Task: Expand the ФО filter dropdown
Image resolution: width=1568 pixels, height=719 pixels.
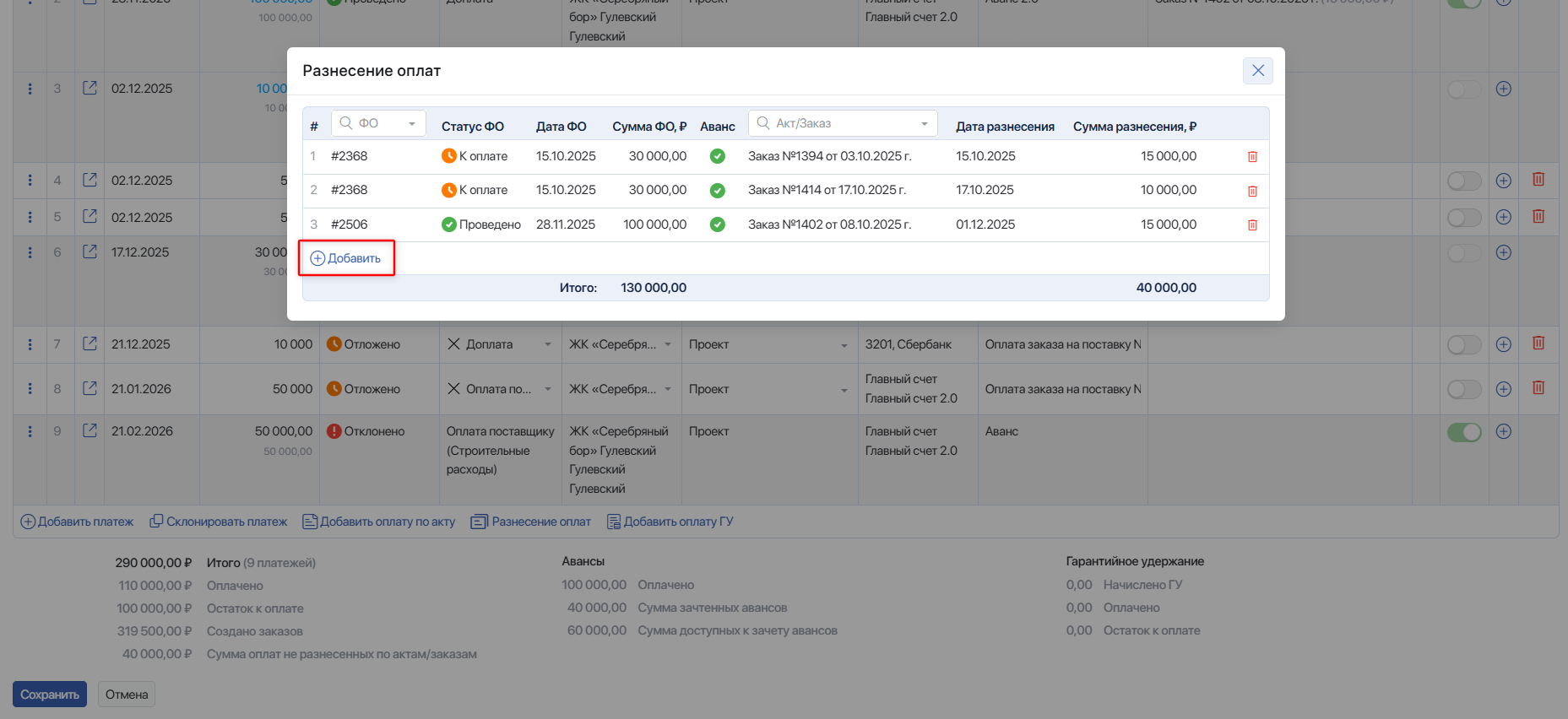Action: pos(412,123)
